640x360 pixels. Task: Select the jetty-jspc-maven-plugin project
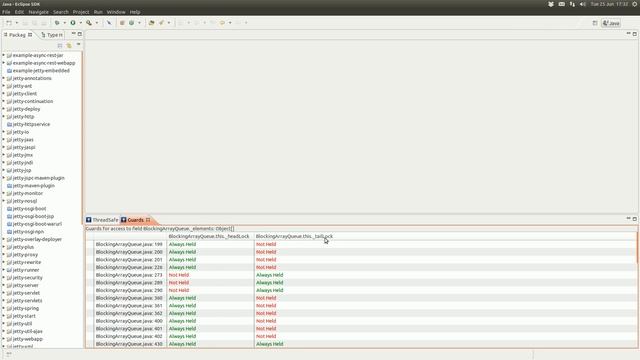tap(38, 178)
